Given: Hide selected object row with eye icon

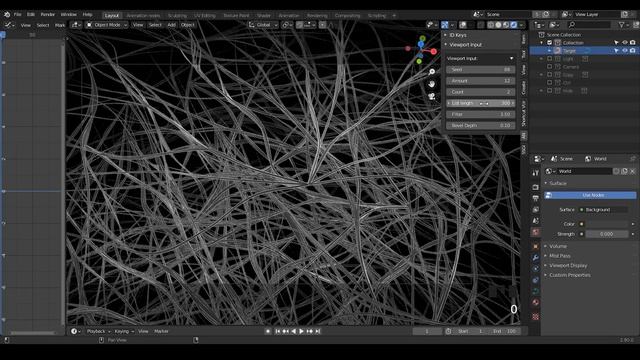Looking at the screenshot, I should pyautogui.click(x=624, y=51).
